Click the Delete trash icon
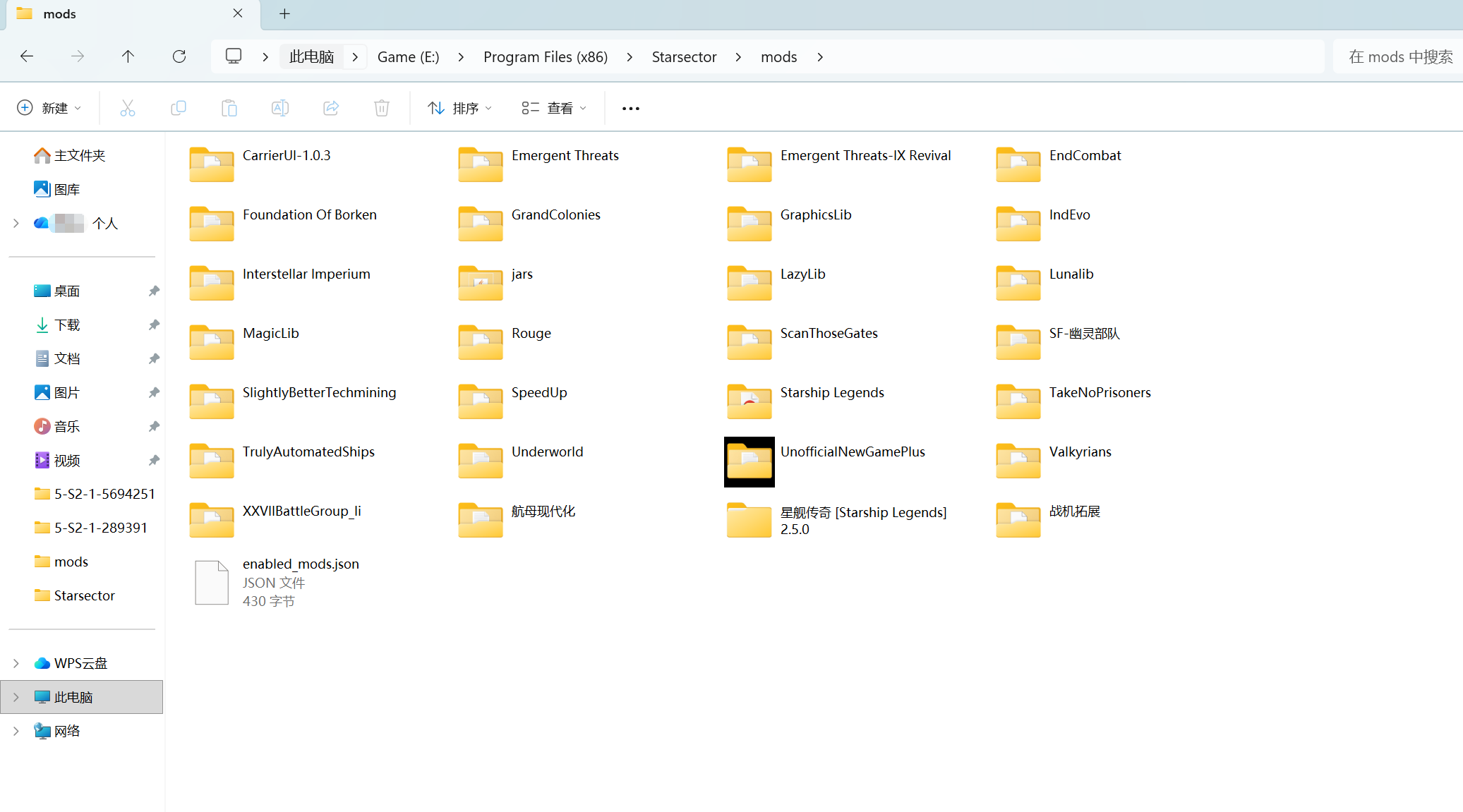 click(x=382, y=108)
